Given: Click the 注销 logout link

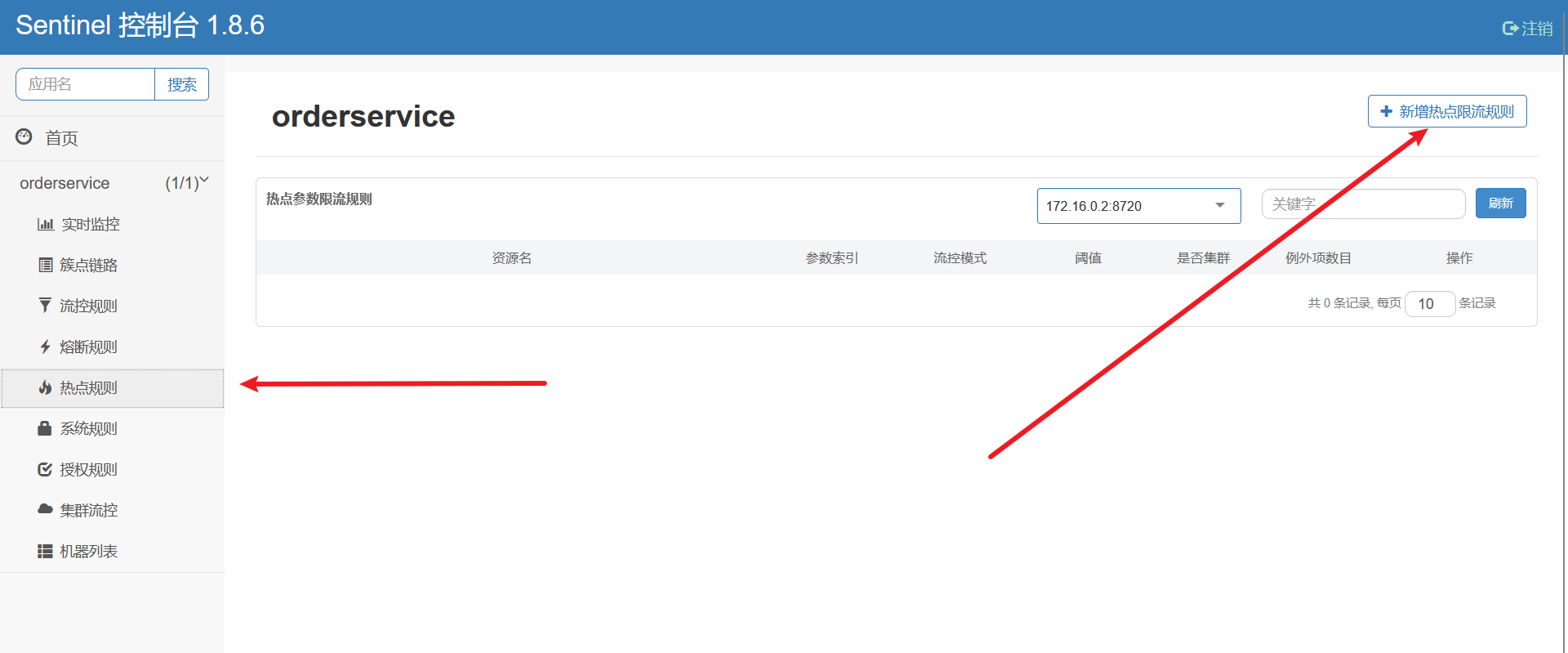Looking at the screenshot, I should (x=1528, y=29).
